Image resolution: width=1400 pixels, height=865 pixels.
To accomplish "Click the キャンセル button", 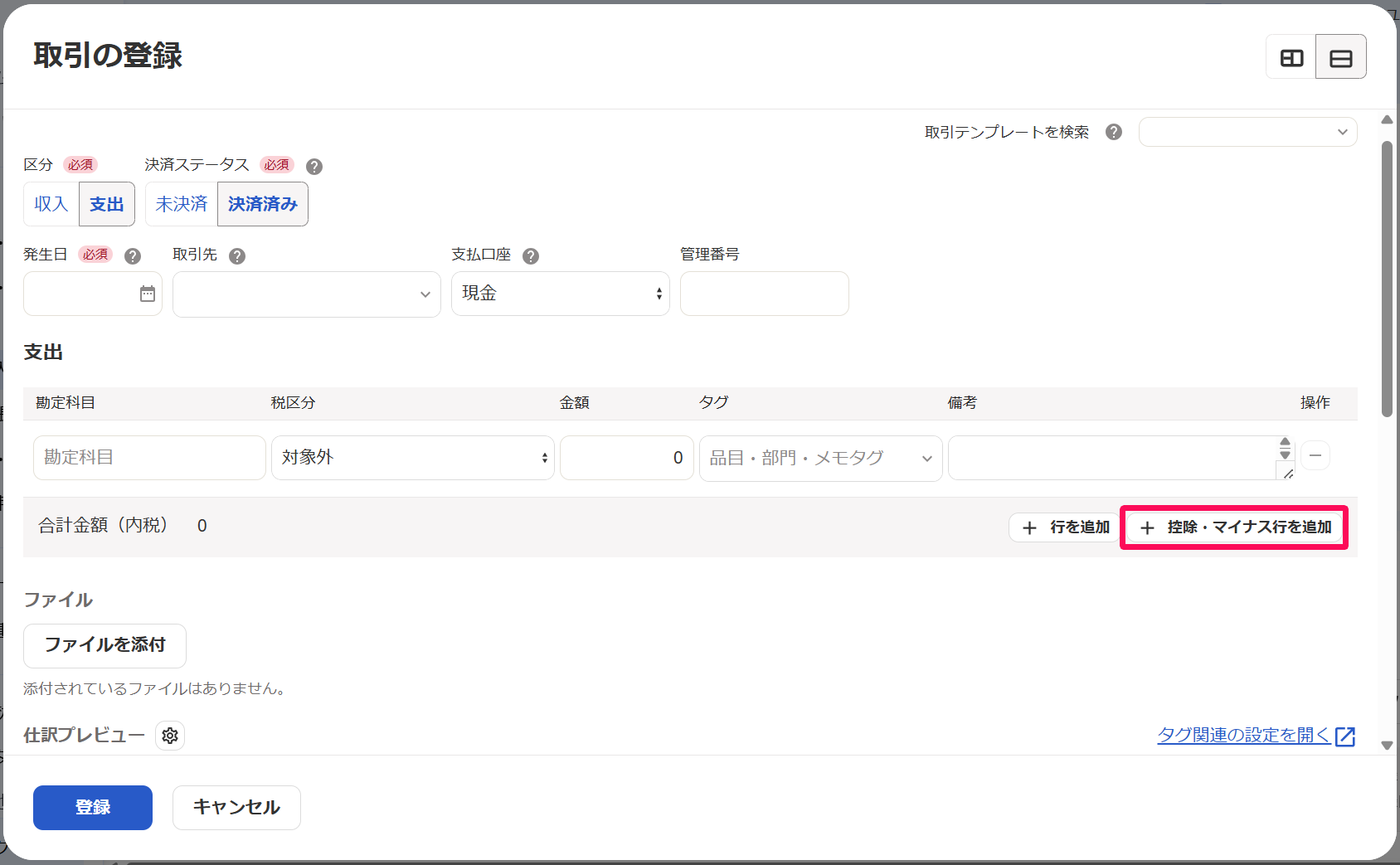I will 236,808.
